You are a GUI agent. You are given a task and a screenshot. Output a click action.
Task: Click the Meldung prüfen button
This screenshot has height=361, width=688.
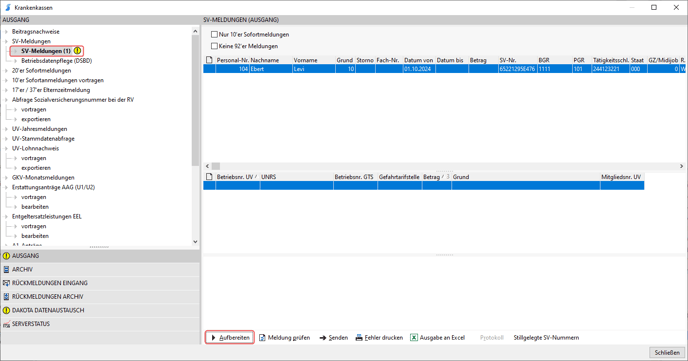click(x=284, y=338)
